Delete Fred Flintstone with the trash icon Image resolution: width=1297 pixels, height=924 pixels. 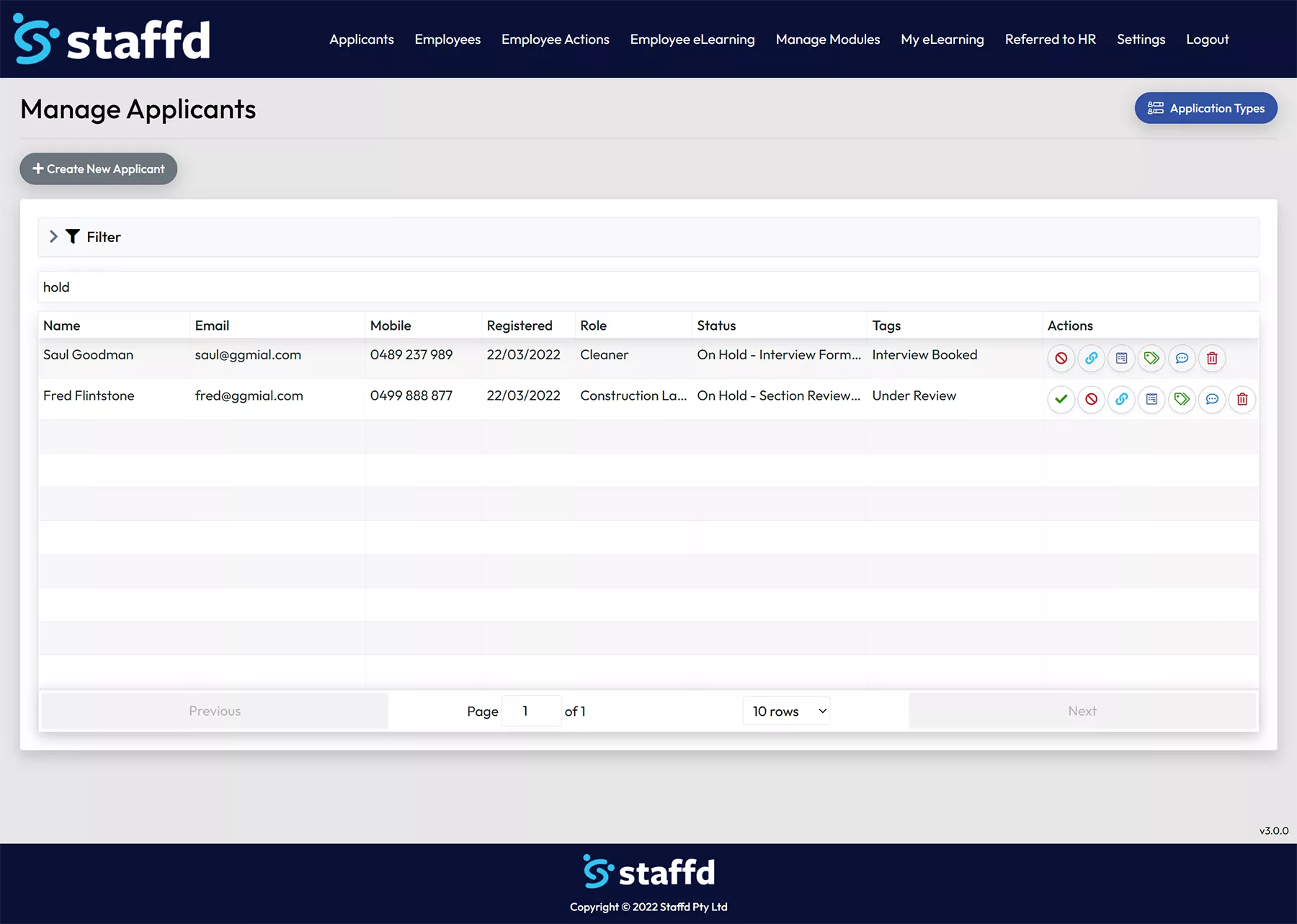pos(1242,399)
